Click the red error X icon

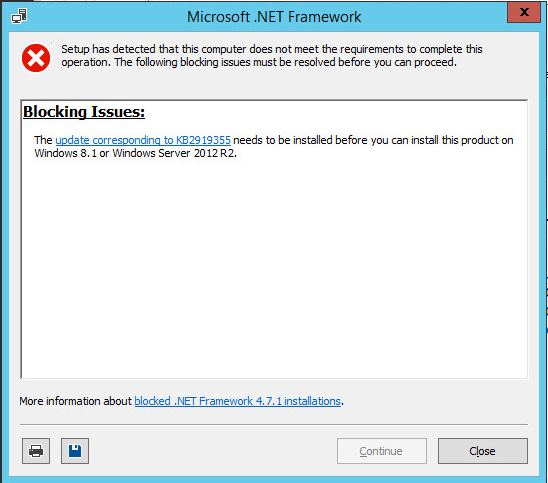pyautogui.click(x=36, y=58)
